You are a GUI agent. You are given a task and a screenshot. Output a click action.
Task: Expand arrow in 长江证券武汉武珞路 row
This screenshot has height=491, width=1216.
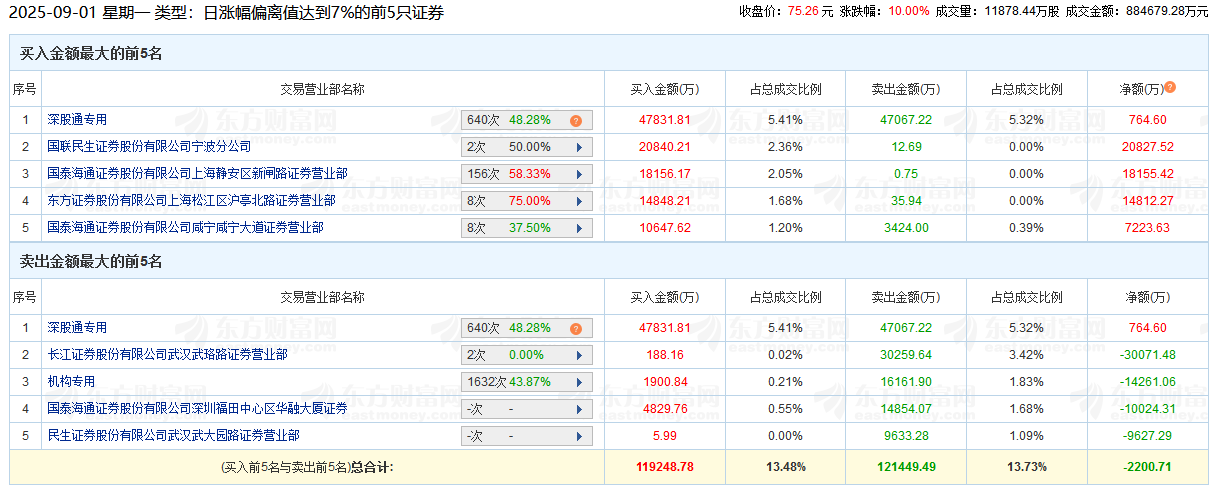tap(579, 355)
